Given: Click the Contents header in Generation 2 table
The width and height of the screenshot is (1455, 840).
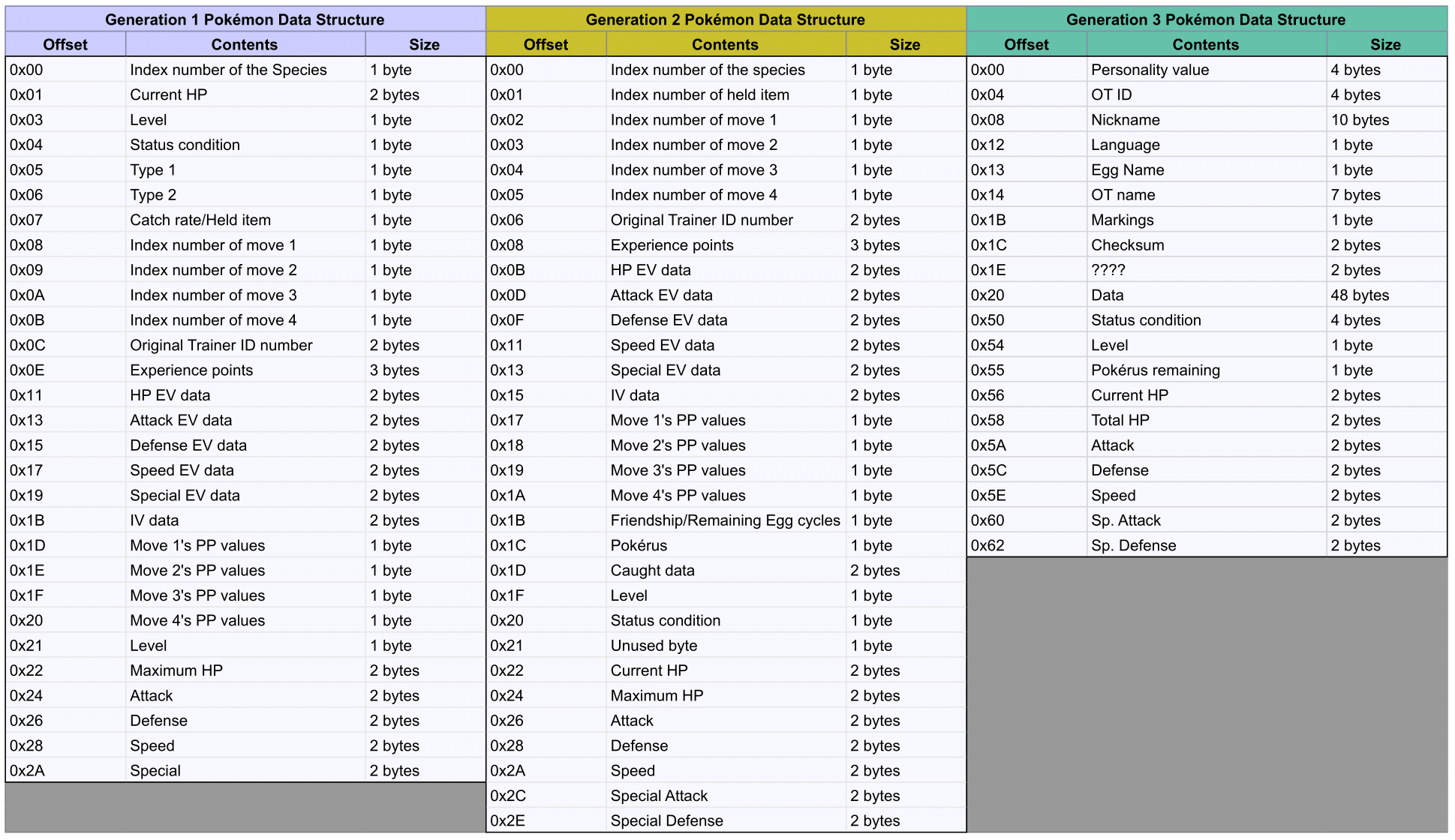Looking at the screenshot, I should [x=726, y=44].
